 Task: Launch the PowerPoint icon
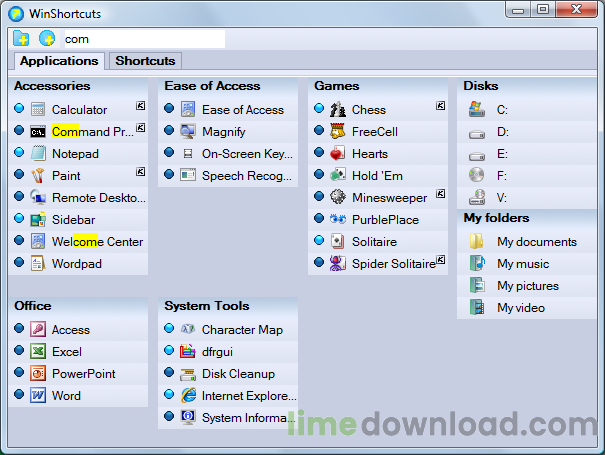click(38, 374)
